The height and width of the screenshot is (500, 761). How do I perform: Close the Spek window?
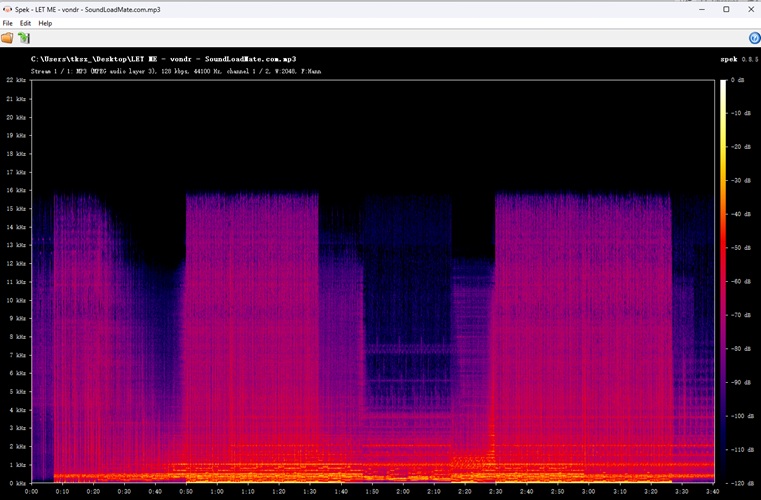point(750,9)
